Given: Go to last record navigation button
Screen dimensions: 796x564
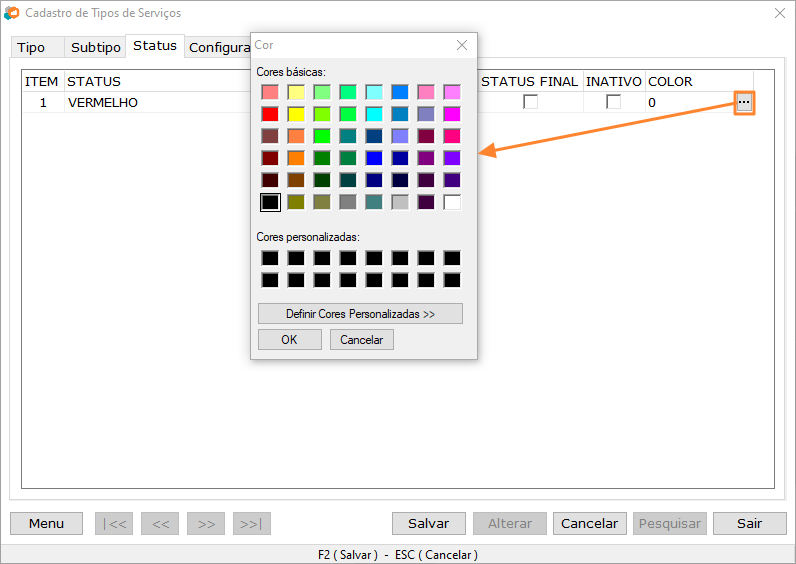Looking at the screenshot, I should click(252, 523).
